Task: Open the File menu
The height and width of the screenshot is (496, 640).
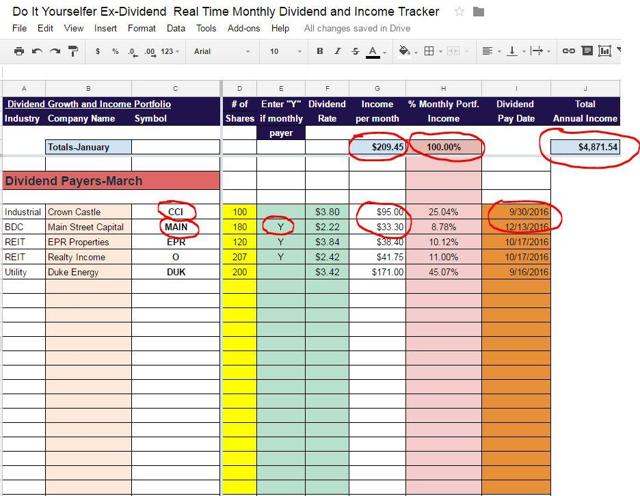Action: pyautogui.click(x=20, y=28)
